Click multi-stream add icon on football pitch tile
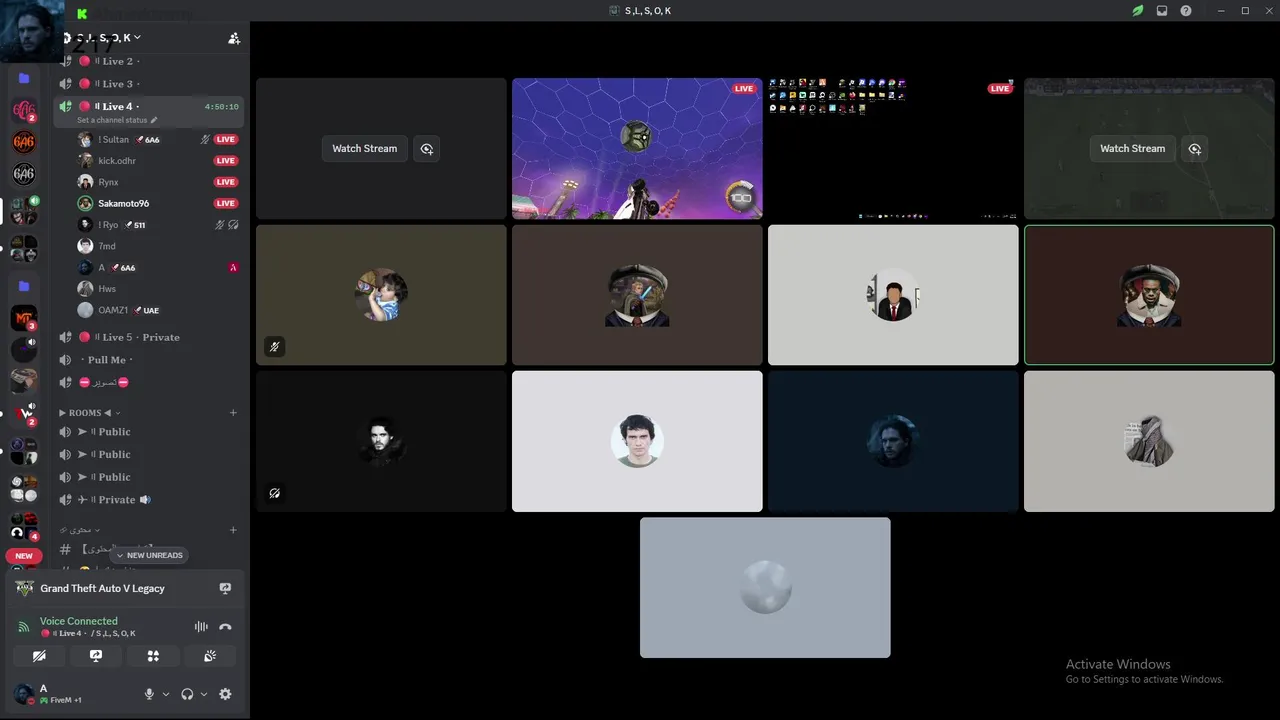Image resolution: width=1280 pixels, height=720 pixels. (1195, 148)
